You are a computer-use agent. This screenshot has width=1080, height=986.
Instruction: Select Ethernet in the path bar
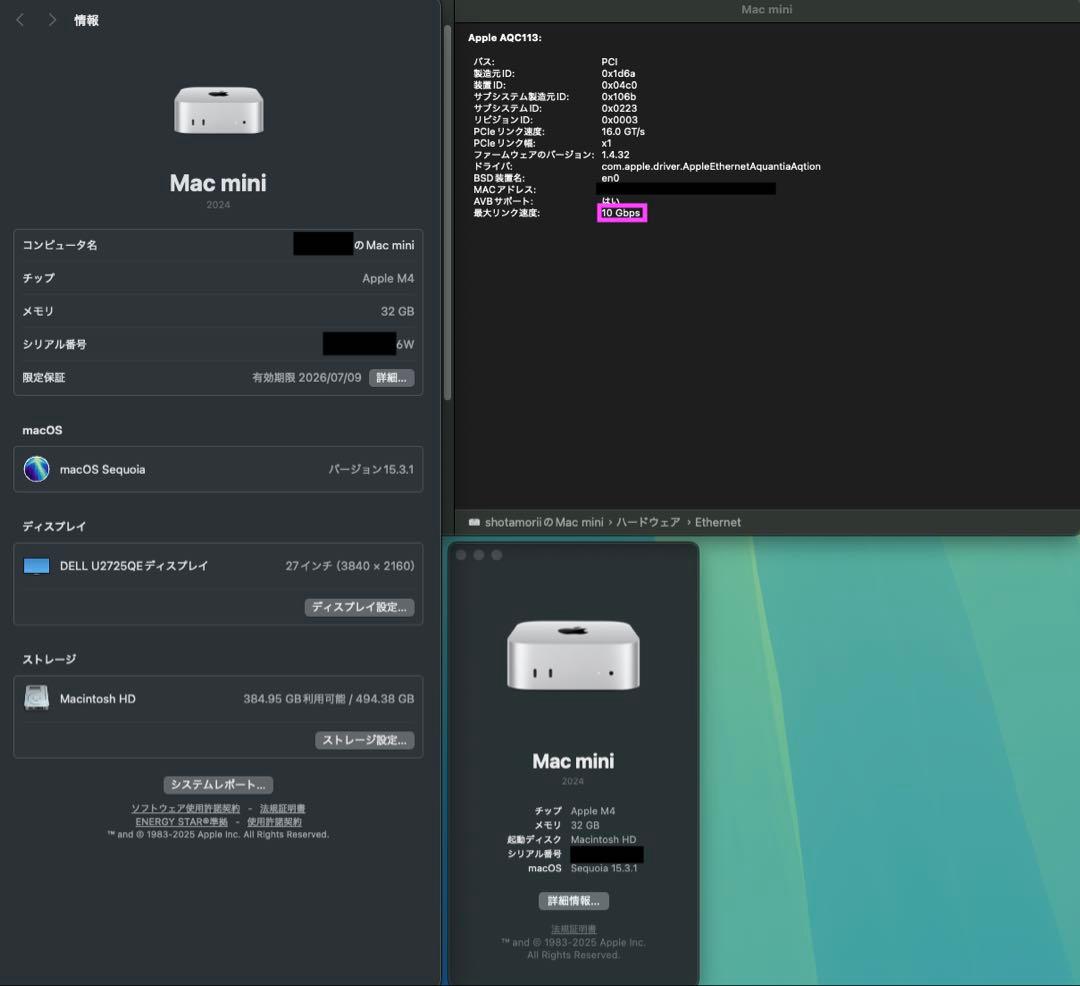tap(718, 522)
